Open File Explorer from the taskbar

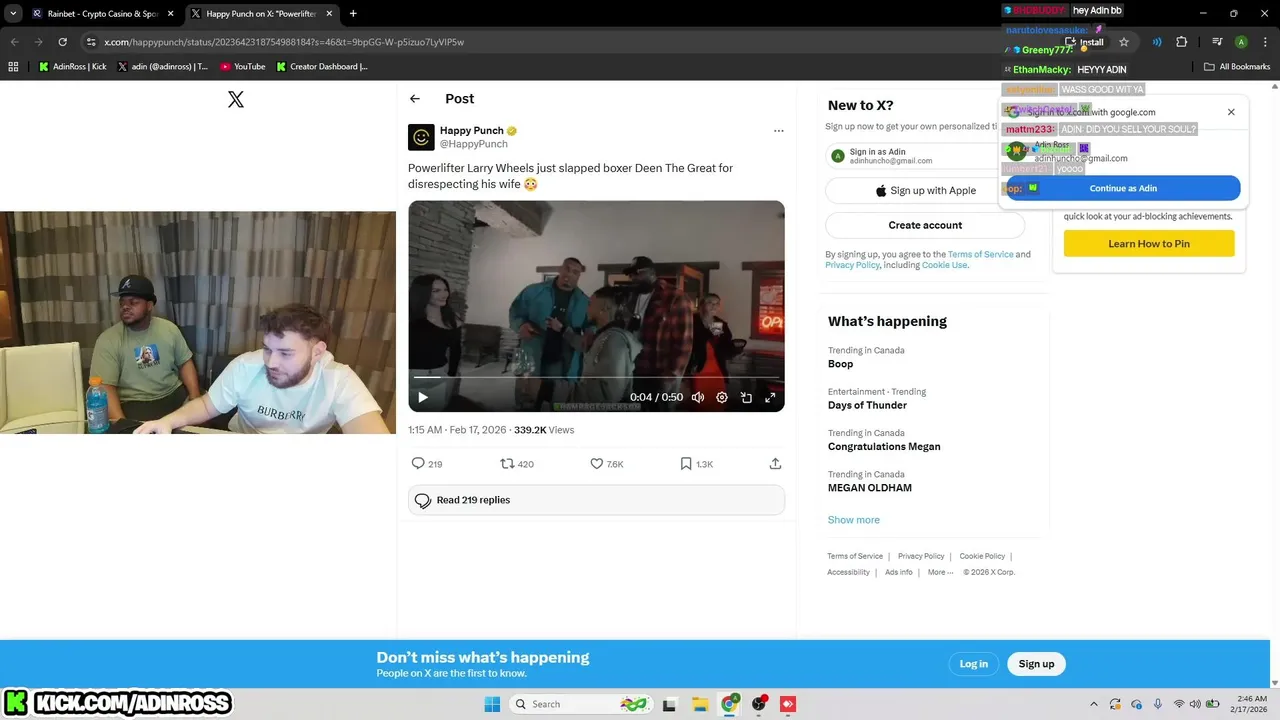699,704
